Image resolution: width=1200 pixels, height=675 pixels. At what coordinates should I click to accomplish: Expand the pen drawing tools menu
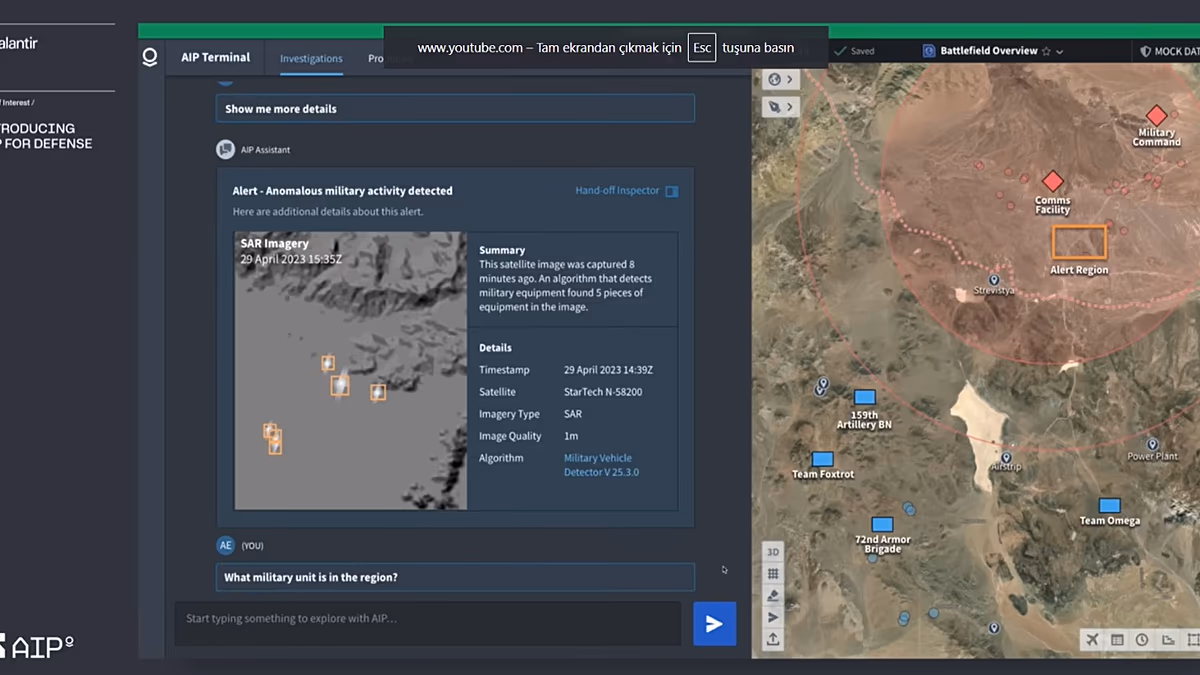click(x=780, y=106)
